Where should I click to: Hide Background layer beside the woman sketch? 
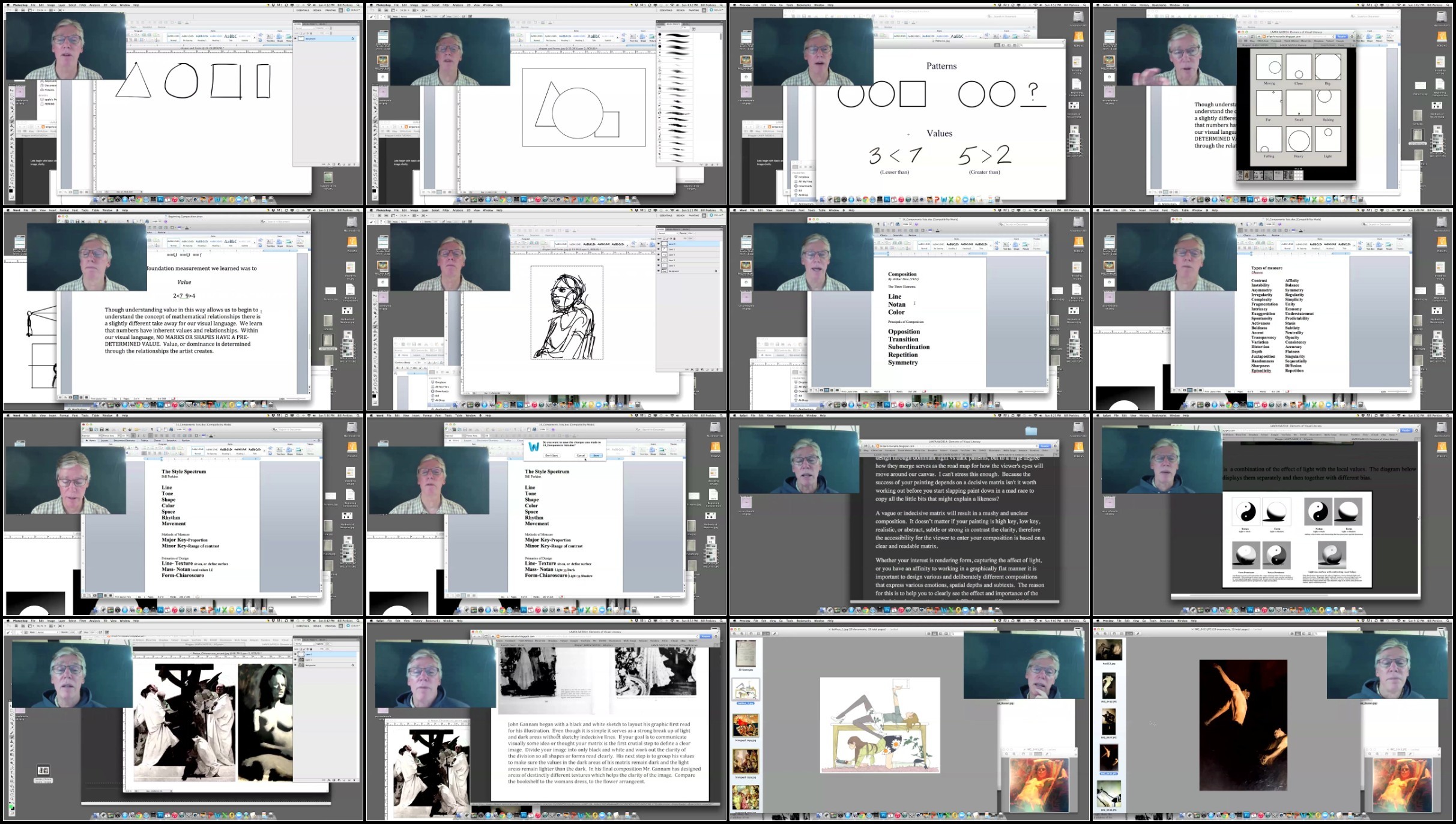point(659,271)
